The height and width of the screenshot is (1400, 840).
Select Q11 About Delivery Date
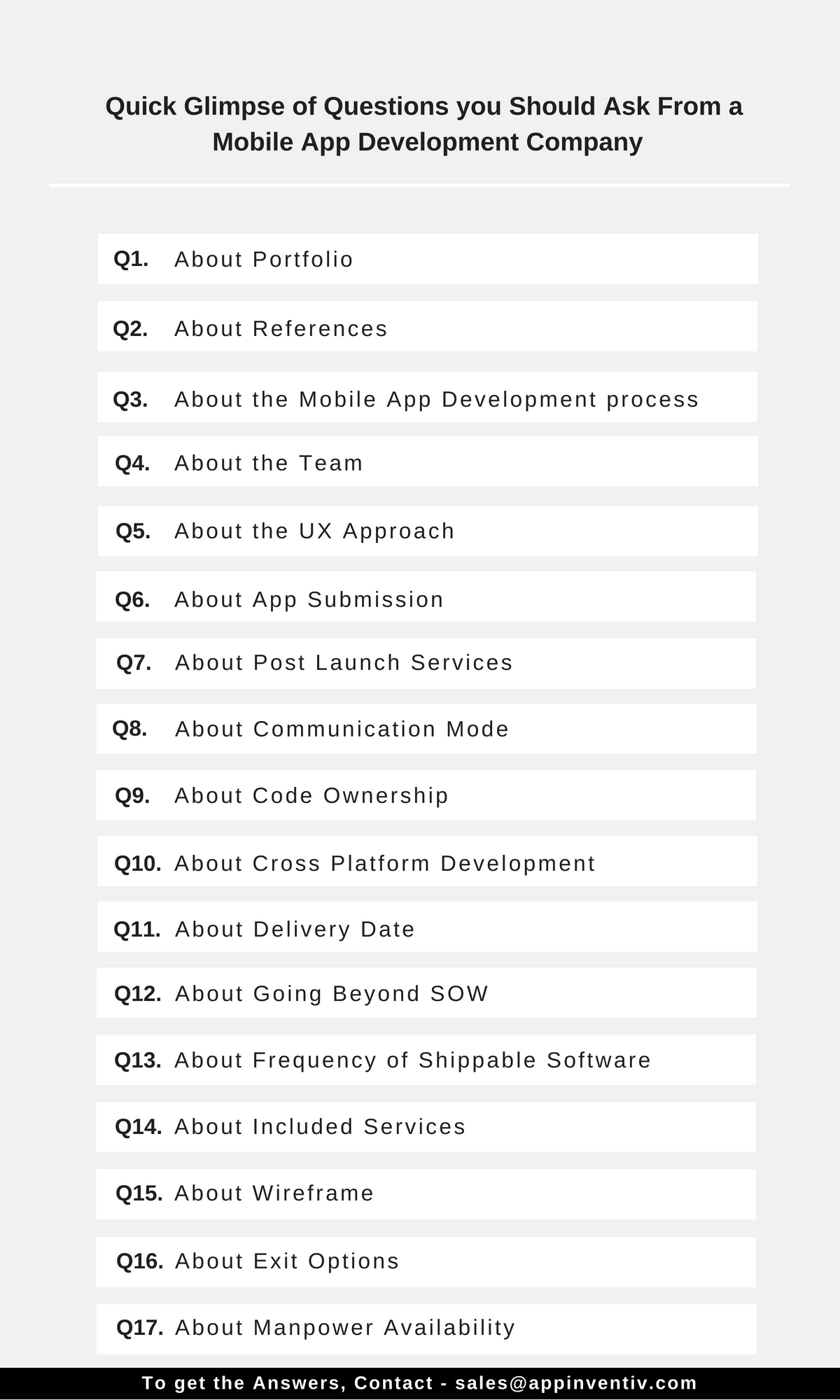pyautogui.click(x=427, y=927)
